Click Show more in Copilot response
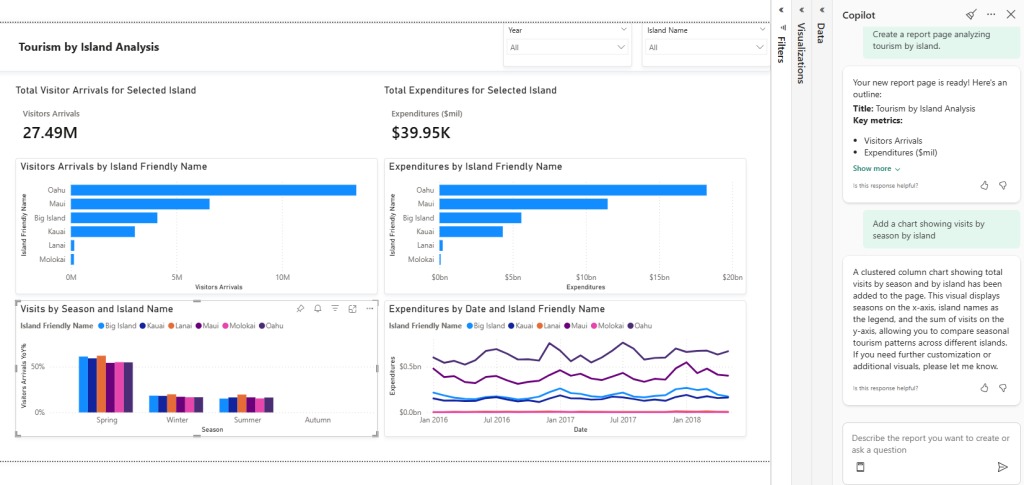Screen dimensions: 1024x485 click(875, 169)
